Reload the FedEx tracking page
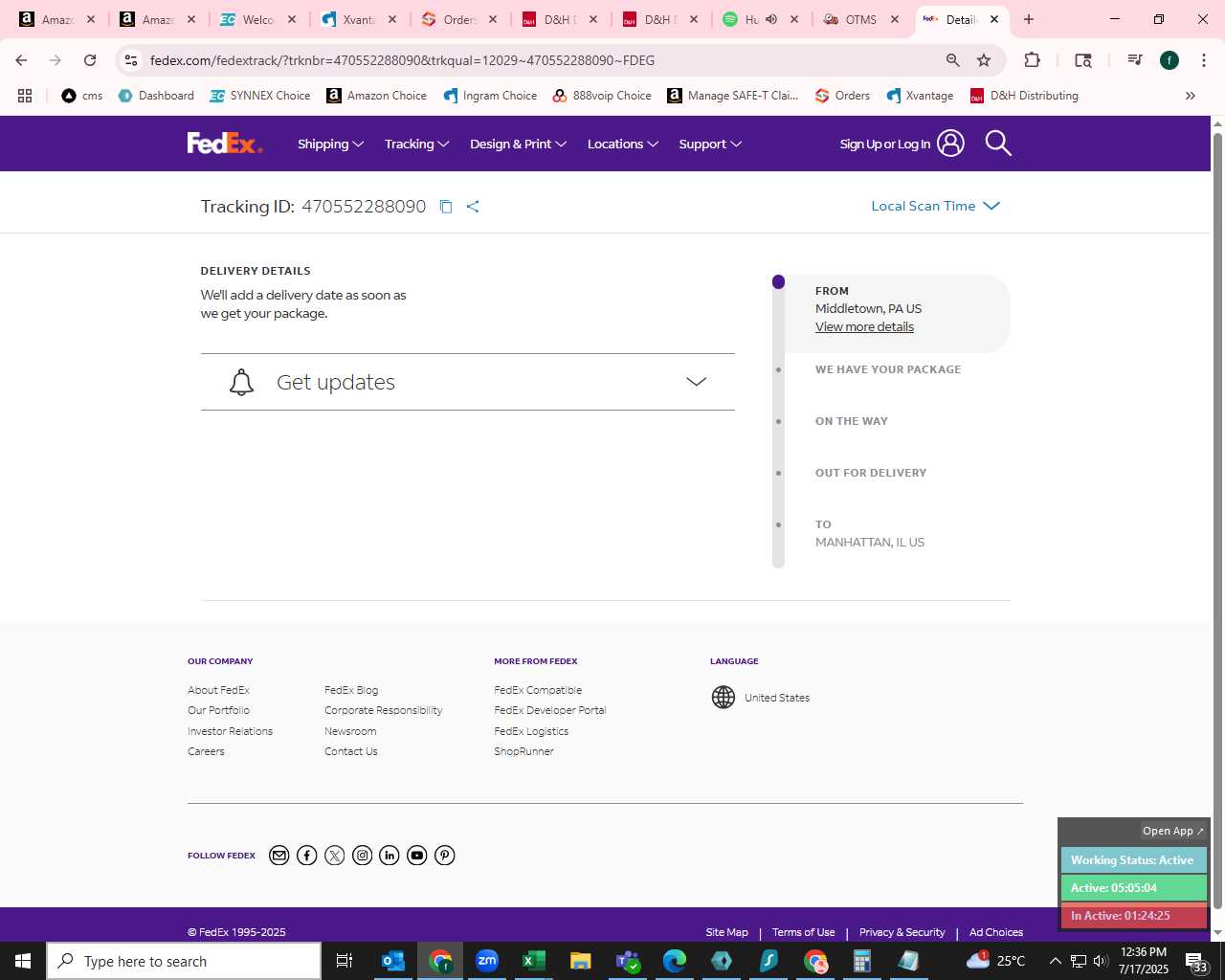This screenshot has width=1225, height=980. click(90, 60)
